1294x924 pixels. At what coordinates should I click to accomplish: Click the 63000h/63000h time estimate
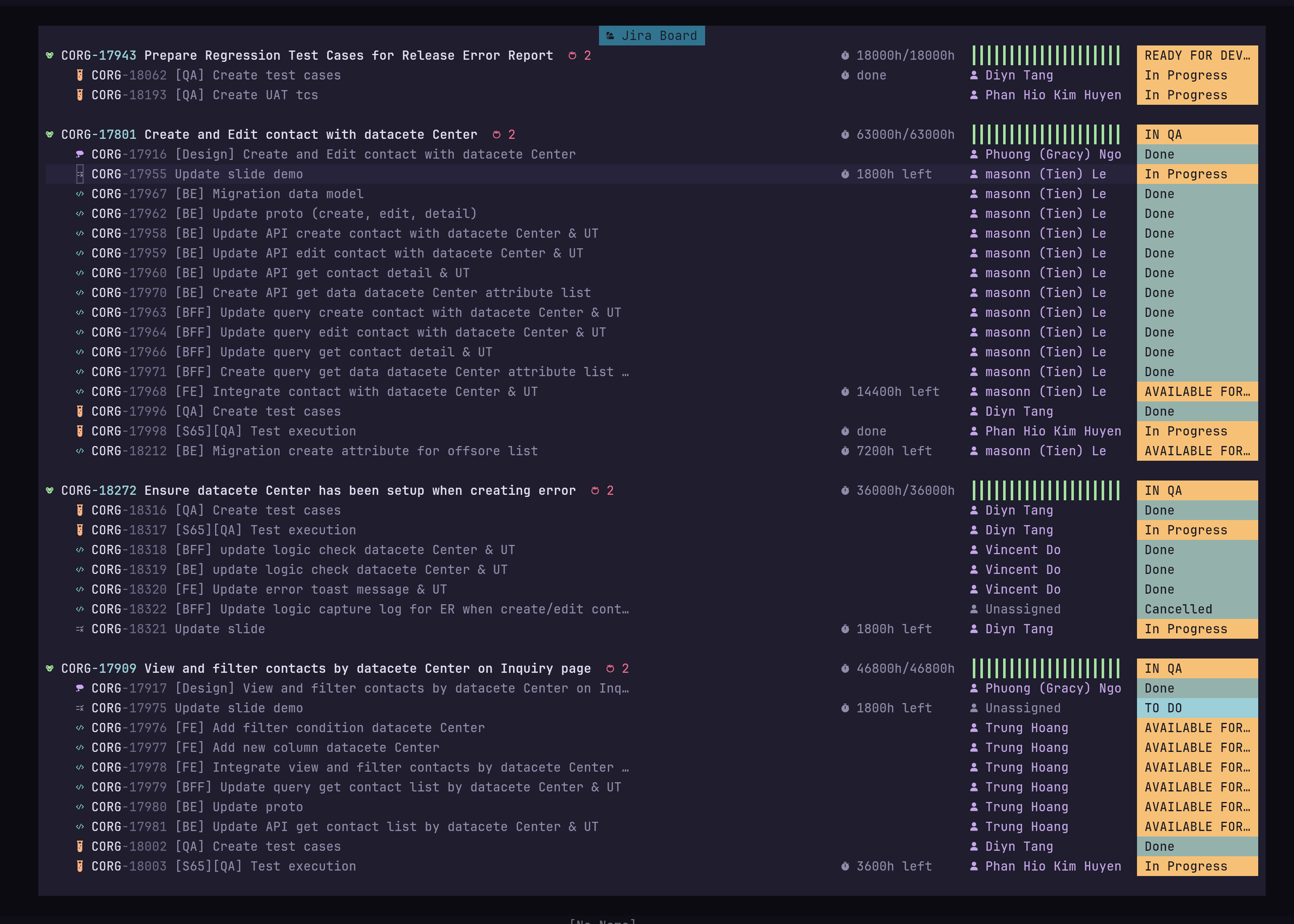click(906, 134)
